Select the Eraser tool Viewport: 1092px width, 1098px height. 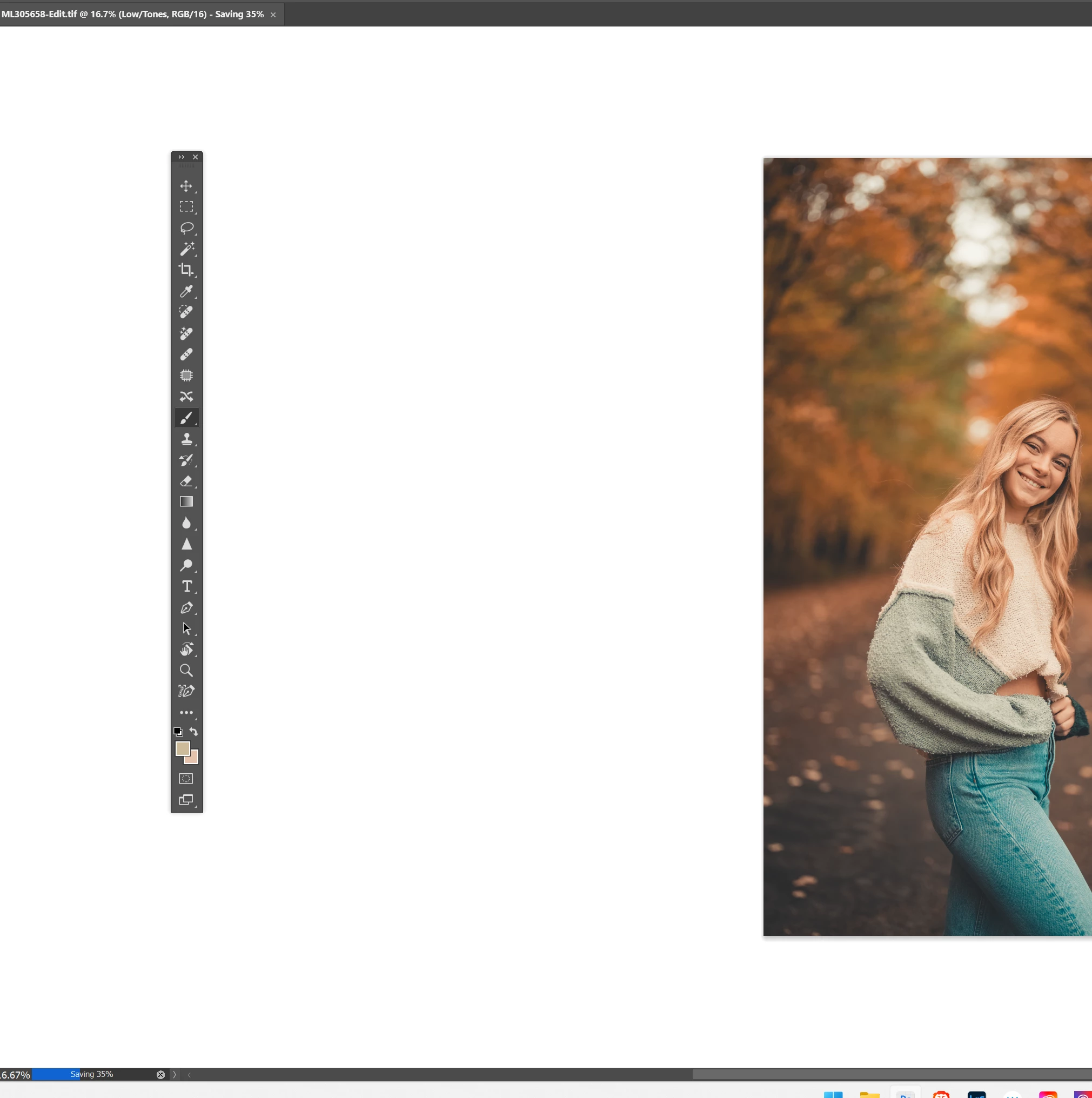pyautogui.click(x=186, y=481)
